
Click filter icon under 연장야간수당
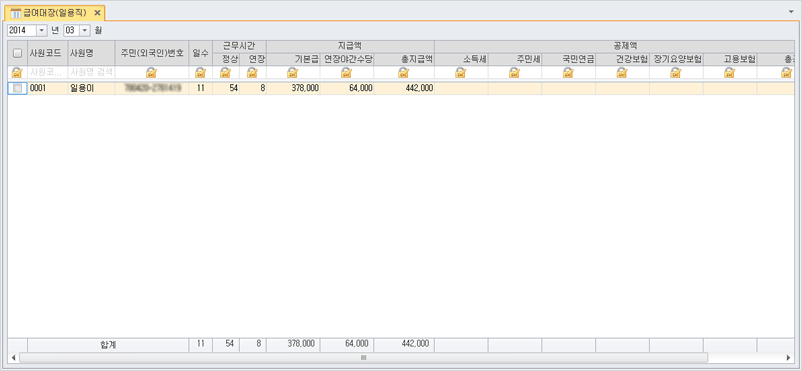(x=347, y=72)
